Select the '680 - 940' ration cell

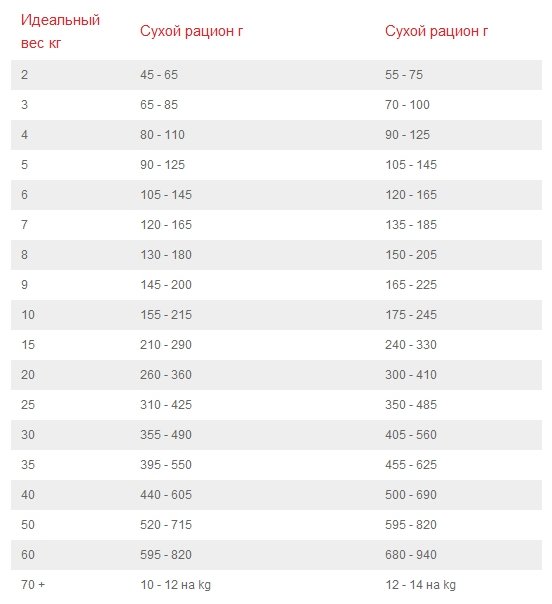coord(411,555)
